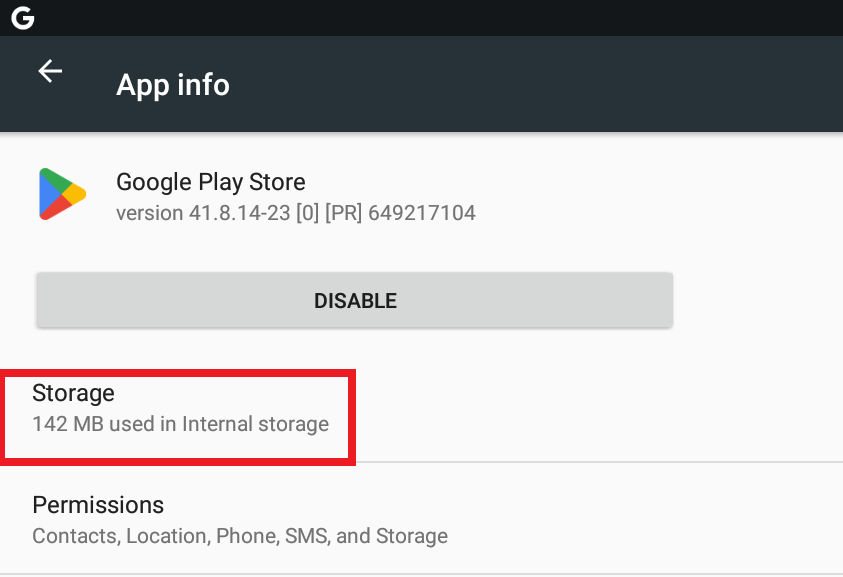This screenshot has width=843, height=577.
Task: Click the Google Play Store triangle icon
Action: pyautogui.click(x=62, y=194)
